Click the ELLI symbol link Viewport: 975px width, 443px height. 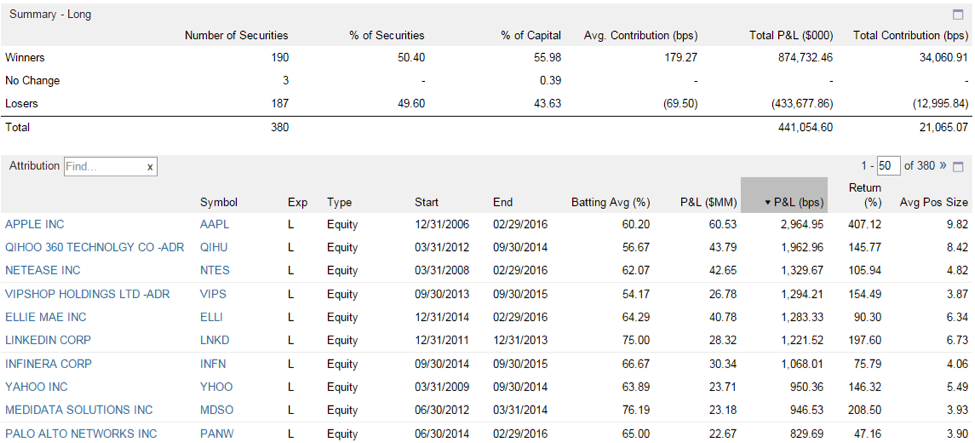pyautogui.click(x=211, y=317)
